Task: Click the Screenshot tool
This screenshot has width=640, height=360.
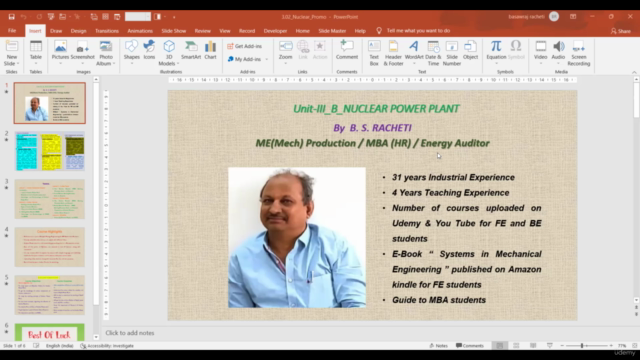Action: [x=82, y=53]
